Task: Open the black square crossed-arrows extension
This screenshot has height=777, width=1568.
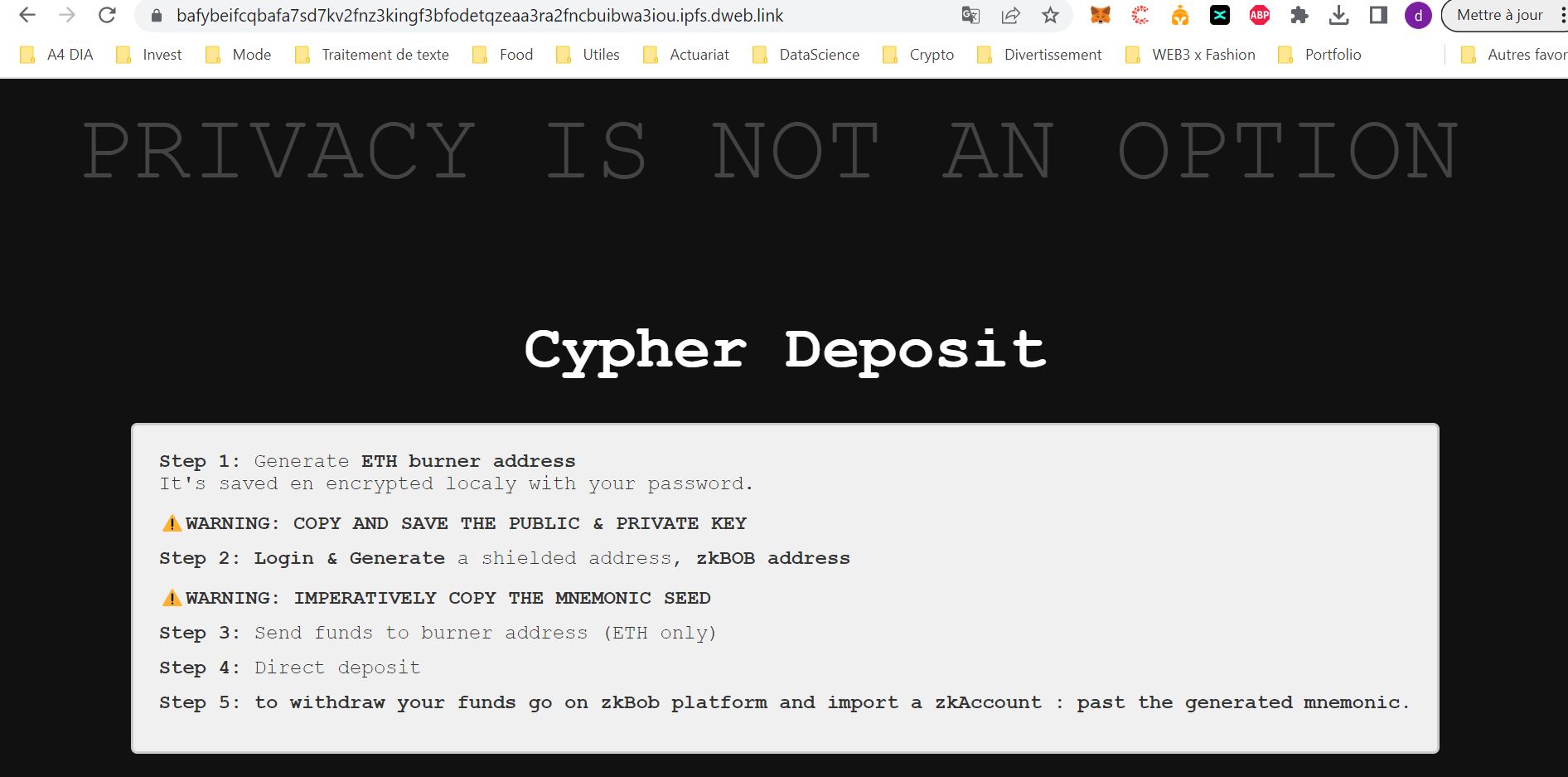Action: 1220,15
